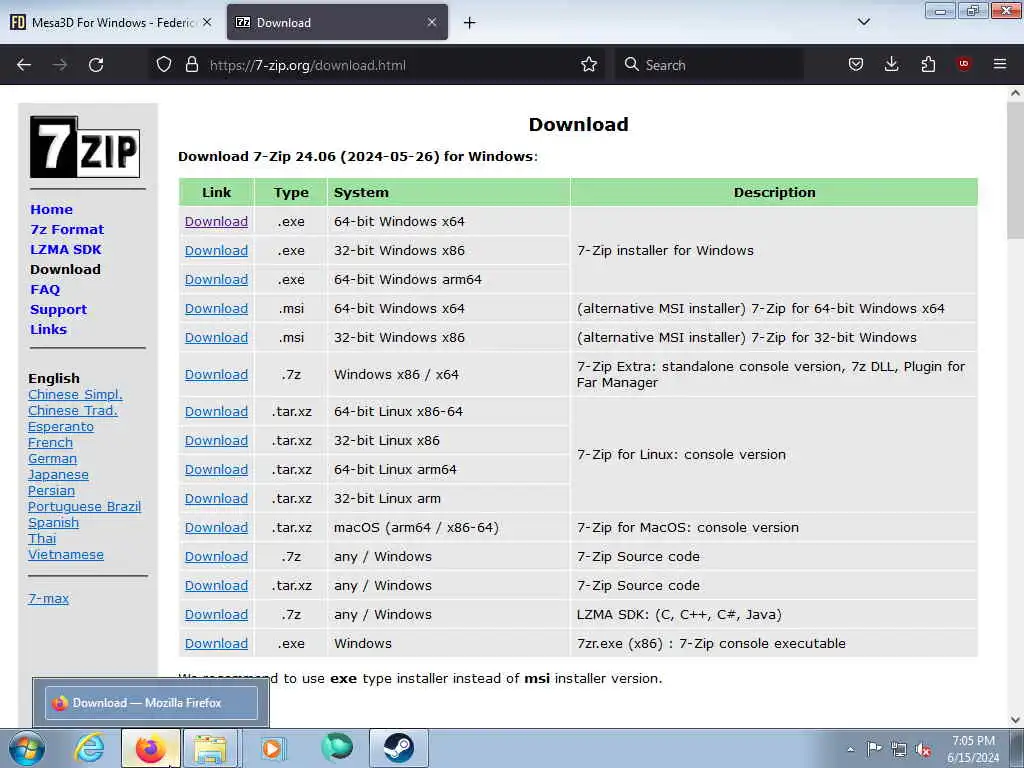Open the 7-max link

point(48,598)
